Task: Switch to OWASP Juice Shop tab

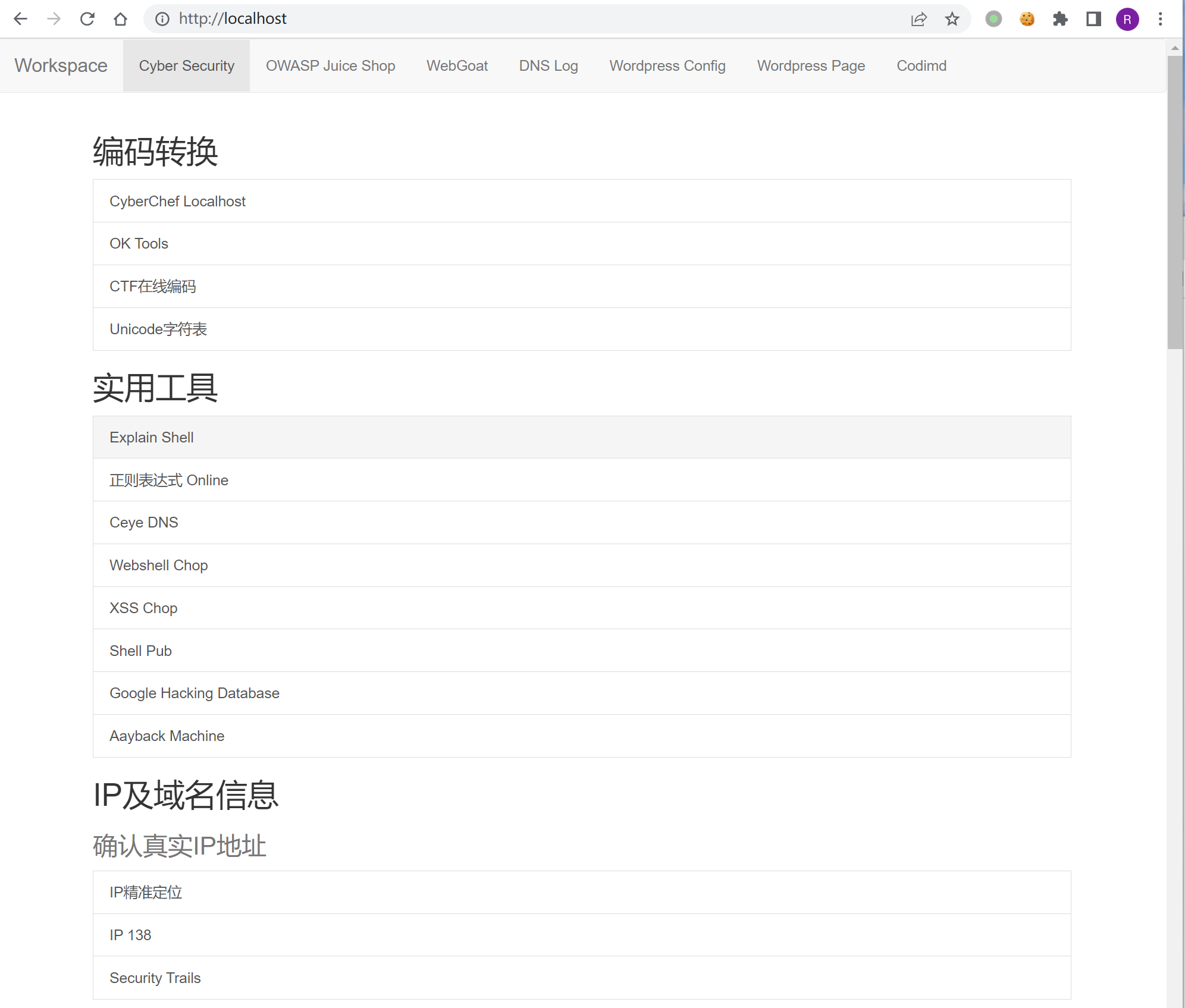Action: coord(330,65)
